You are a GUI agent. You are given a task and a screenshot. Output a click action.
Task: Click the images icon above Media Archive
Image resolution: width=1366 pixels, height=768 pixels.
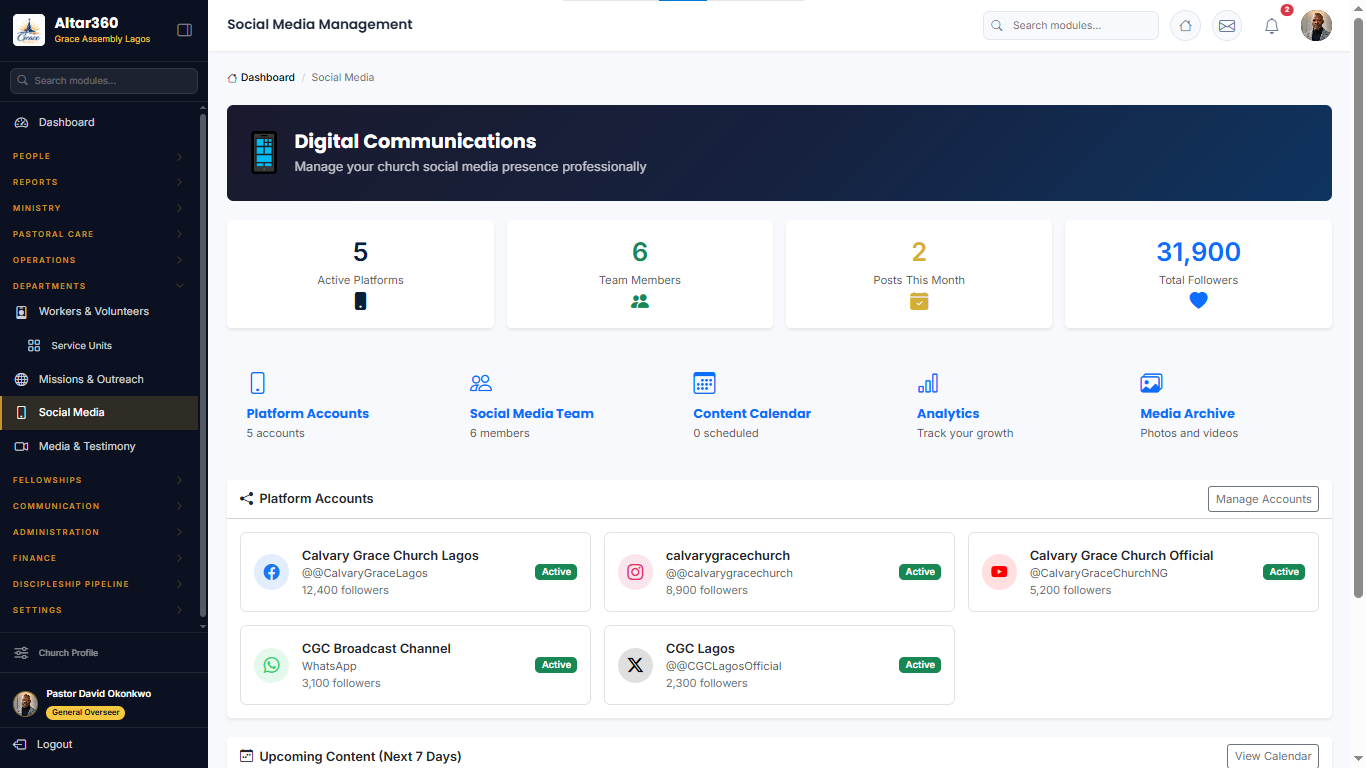click(x=1152, y=383)
